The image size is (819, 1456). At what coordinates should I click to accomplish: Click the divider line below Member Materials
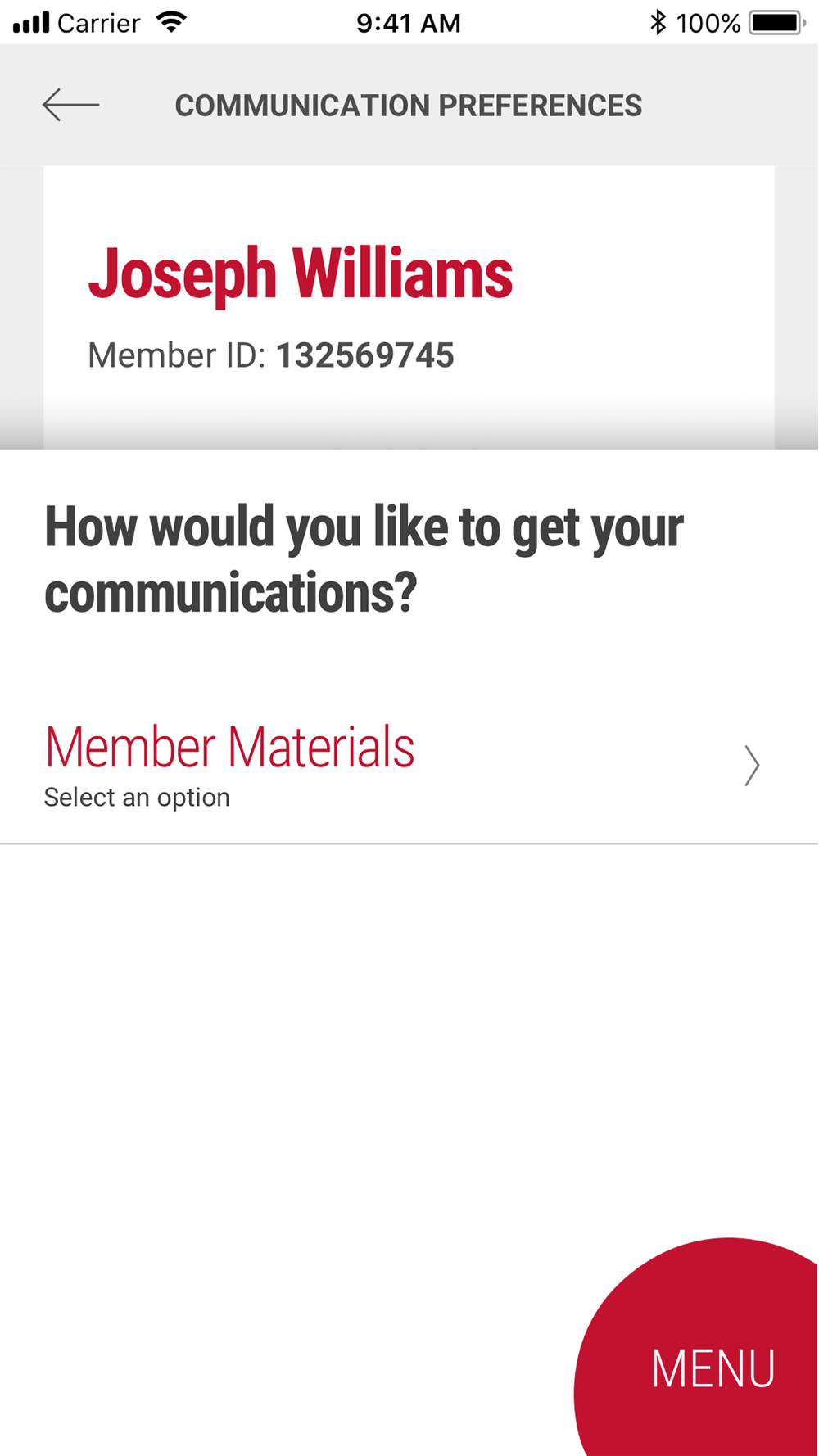pos(409,843)
